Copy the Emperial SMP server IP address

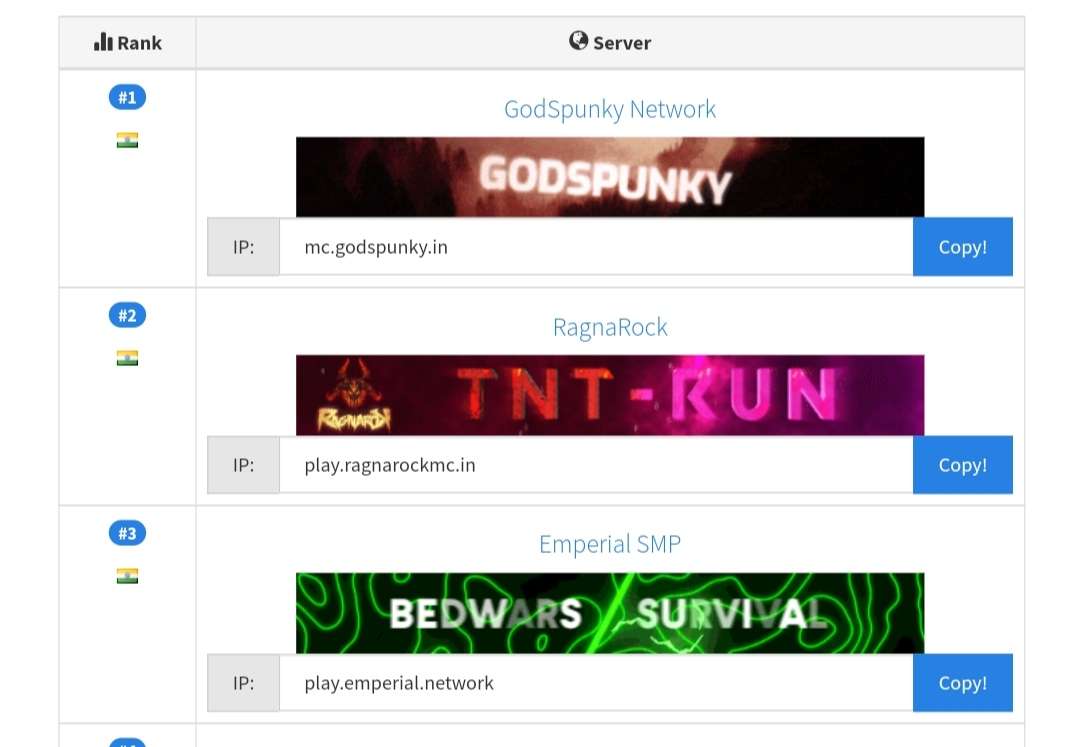point(962,683)
